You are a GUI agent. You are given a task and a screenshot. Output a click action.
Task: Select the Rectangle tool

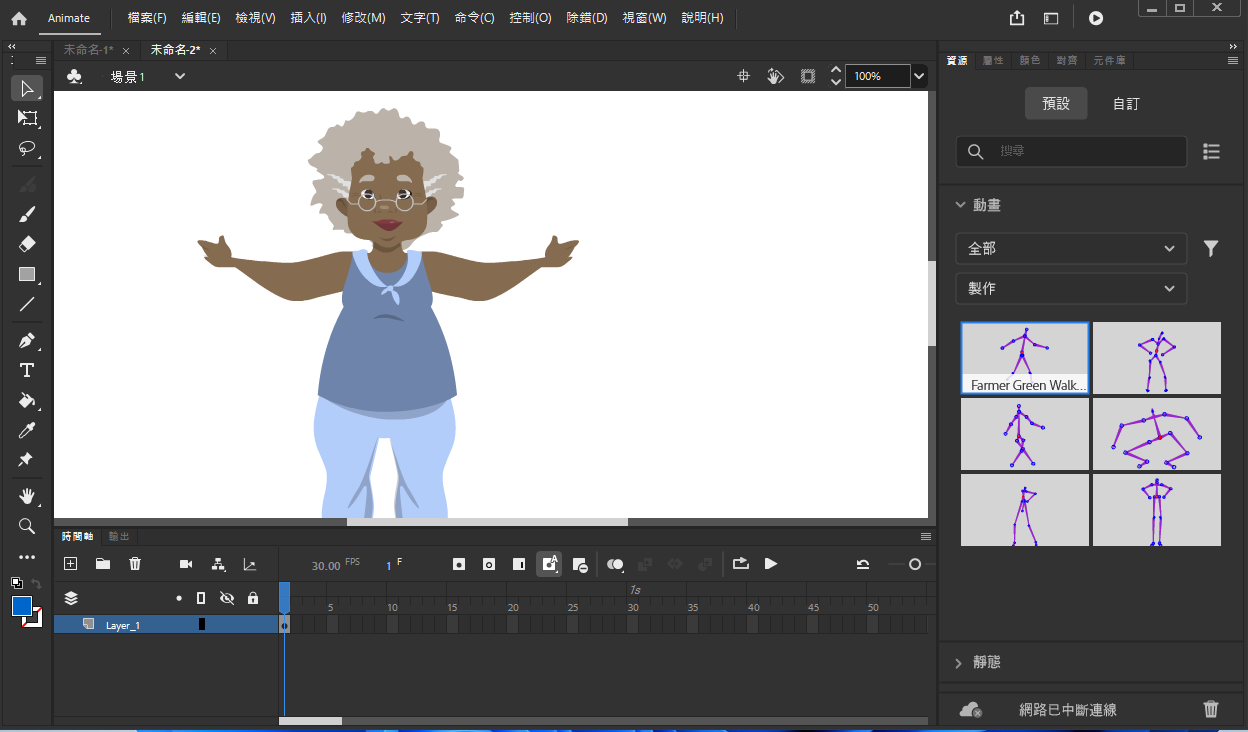tap(27, 274)
